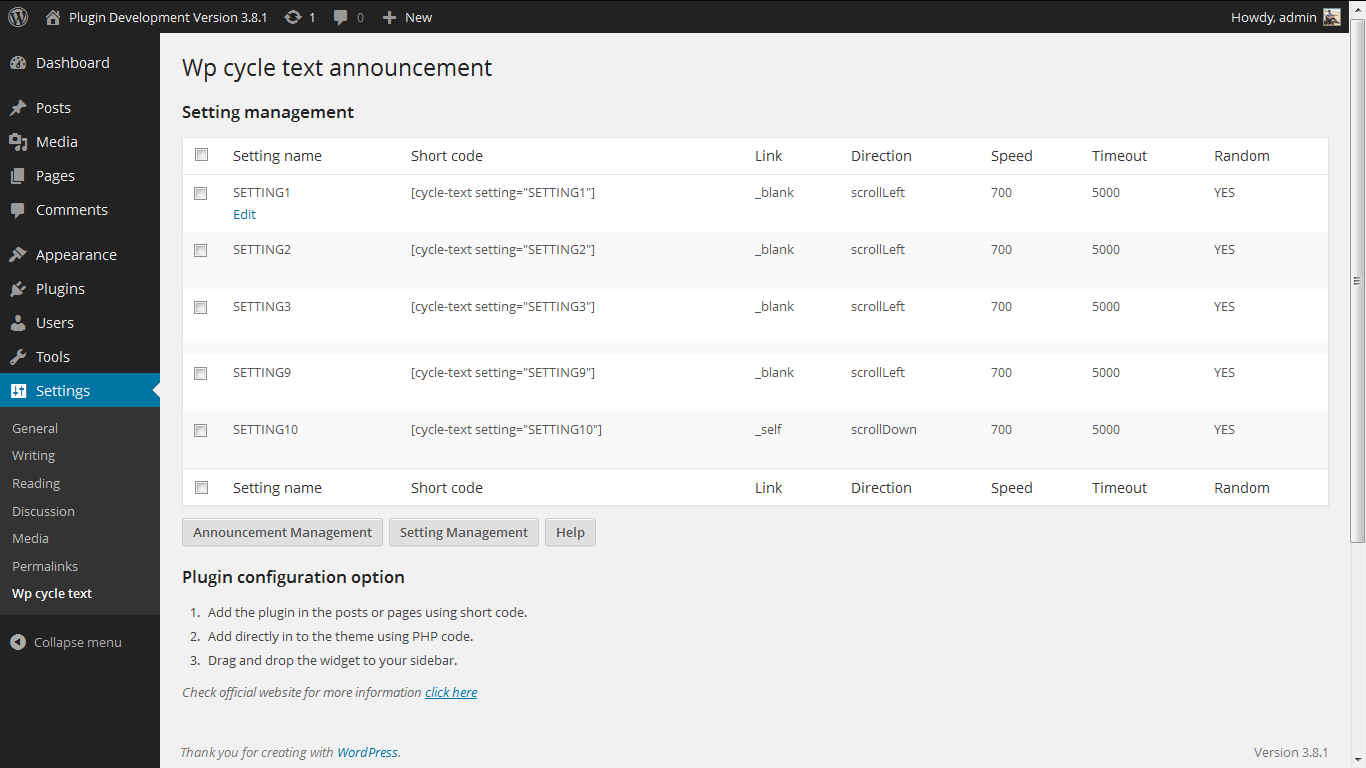Click the Comments sidebar bubble icon
Viewport: 1366px width, 768px height.
pyautogui.click(x=18, y=210)
